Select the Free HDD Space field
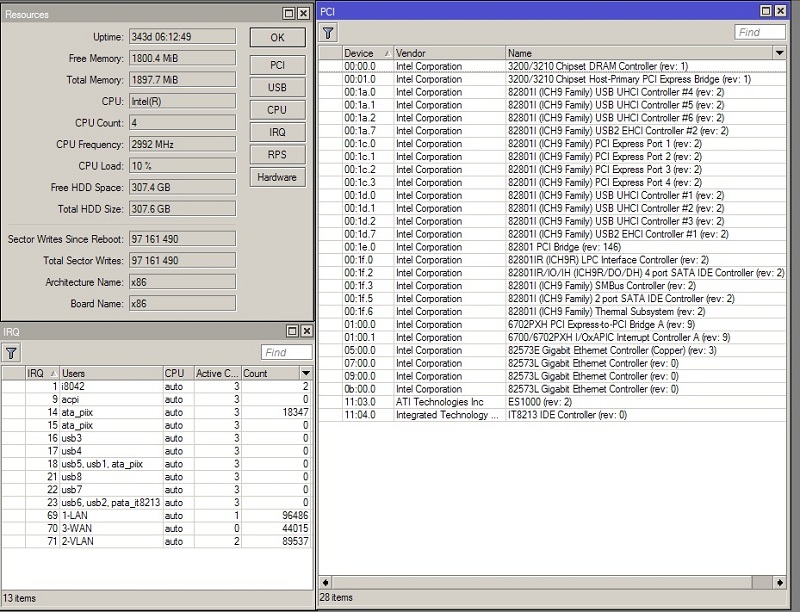 tap(183, 187)
